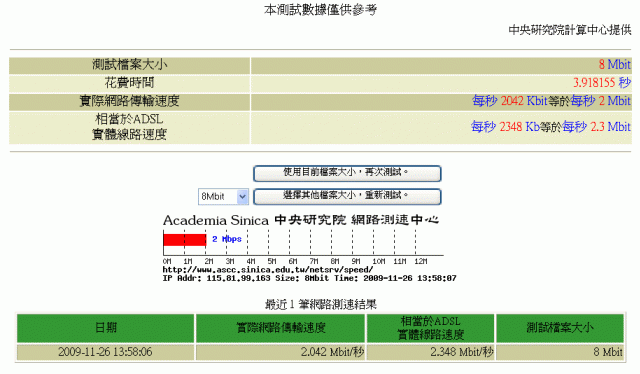Click the '8 Mbit' cell in results table
The width and height of the screenshot is (640, 374).
tap(560, 352)
